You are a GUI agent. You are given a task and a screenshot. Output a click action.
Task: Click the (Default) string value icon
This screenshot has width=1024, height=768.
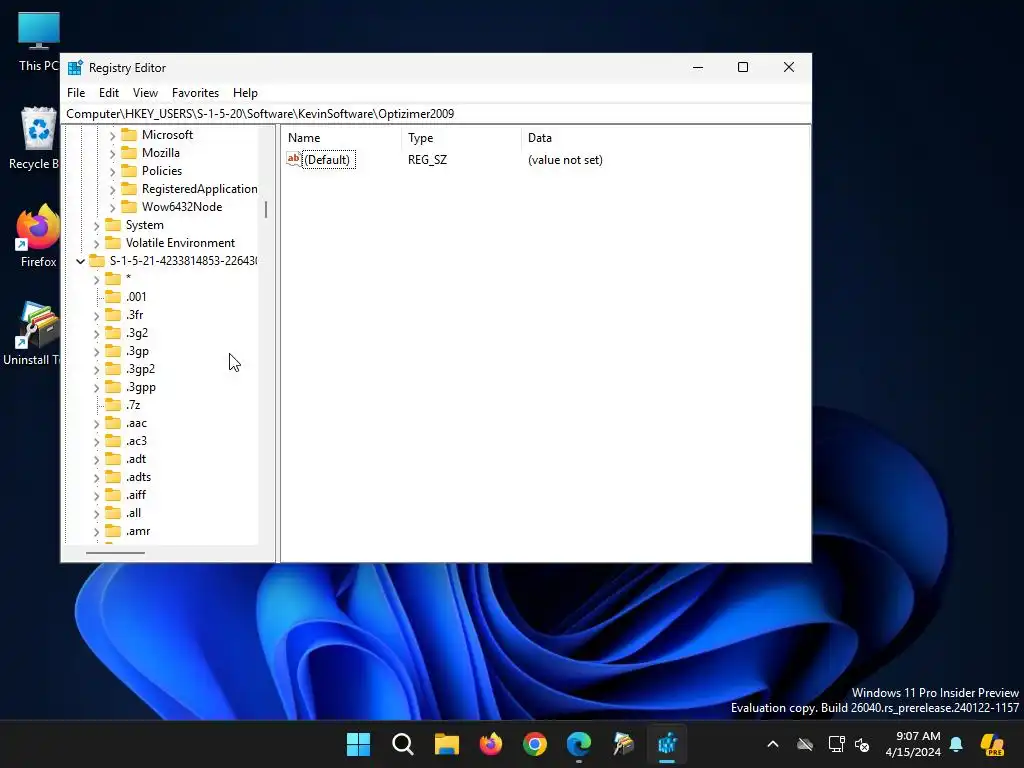294,159
